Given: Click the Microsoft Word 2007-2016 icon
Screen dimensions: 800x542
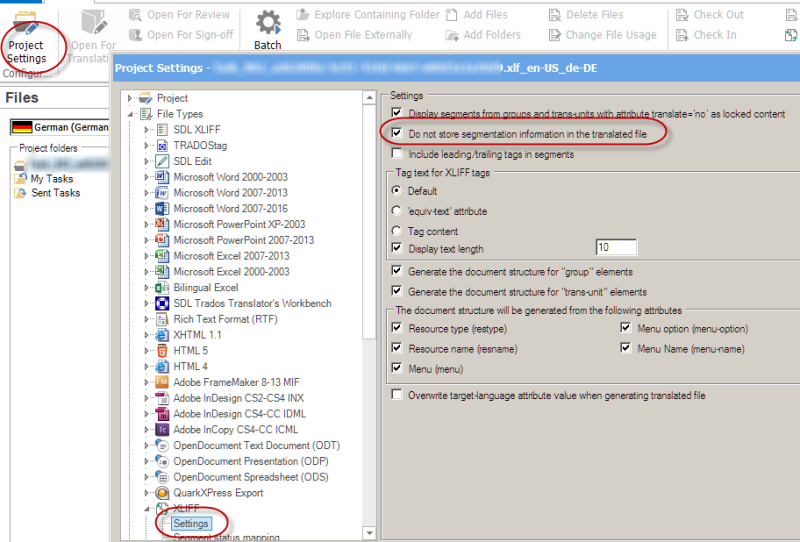Looking at the screenshot, I should pos(162,209).
